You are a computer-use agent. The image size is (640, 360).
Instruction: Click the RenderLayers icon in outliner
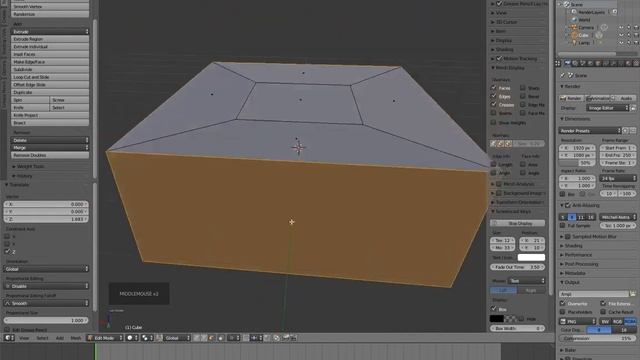[574, 12]
